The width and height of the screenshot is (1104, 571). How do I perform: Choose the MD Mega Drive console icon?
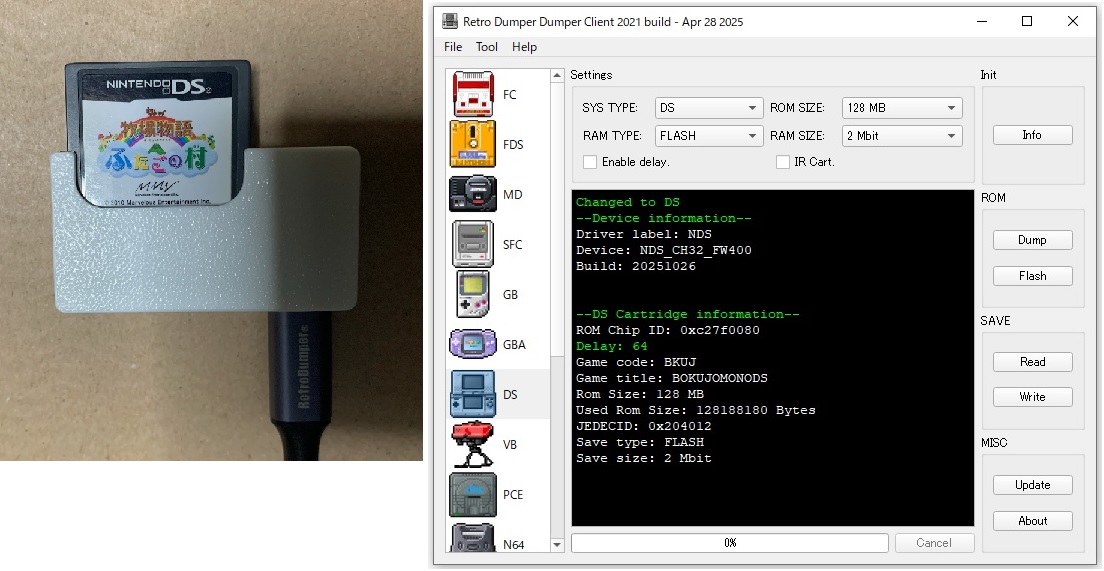(x=472, y=194)
